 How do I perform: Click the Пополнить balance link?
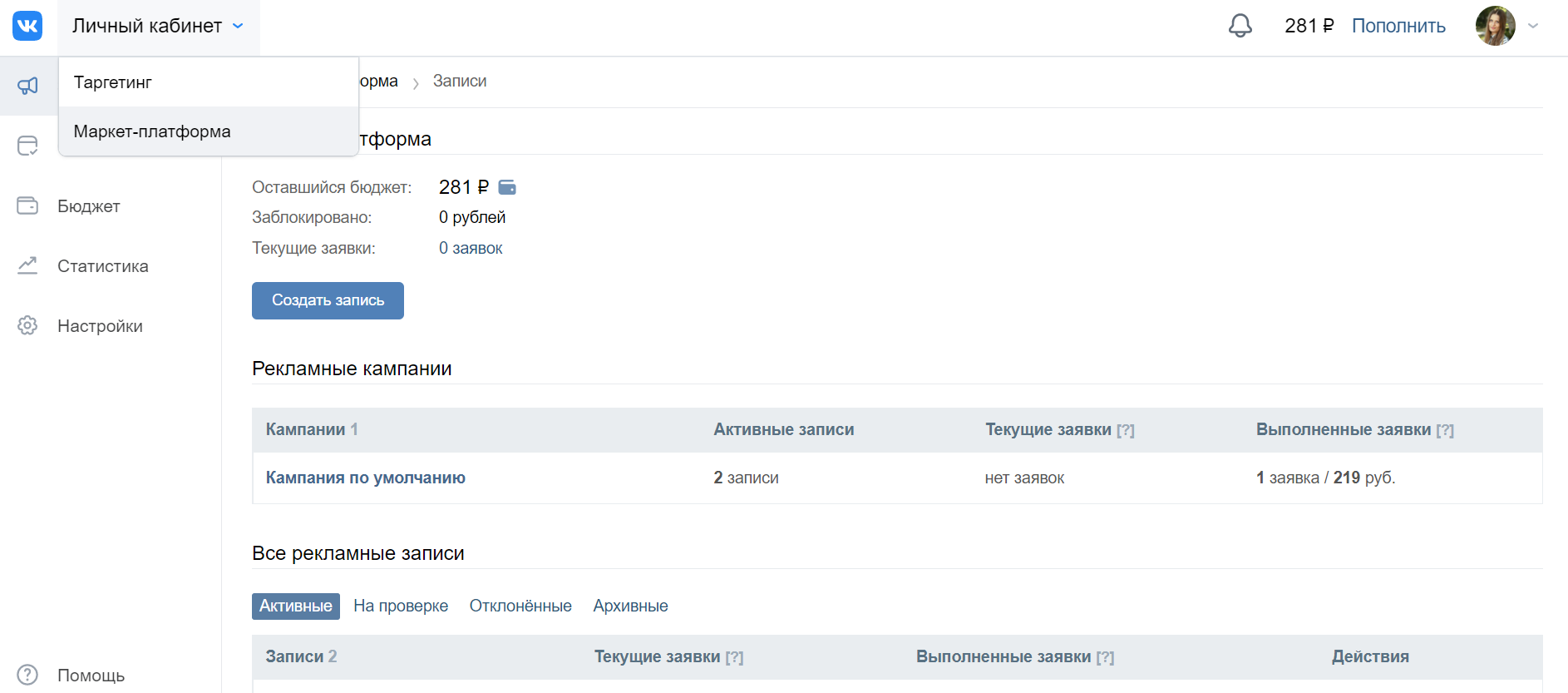pyautogui.click(x=1398, y=26)
